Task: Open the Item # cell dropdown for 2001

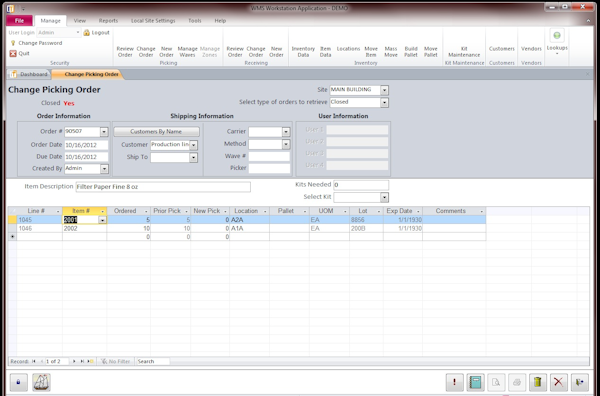Action: (102, 220)
